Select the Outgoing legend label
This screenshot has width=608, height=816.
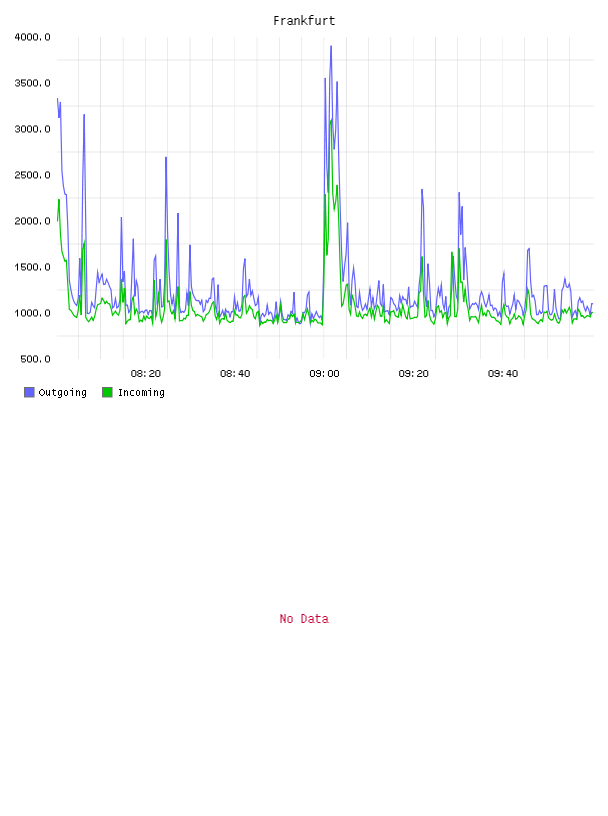(x=62, y=392)
